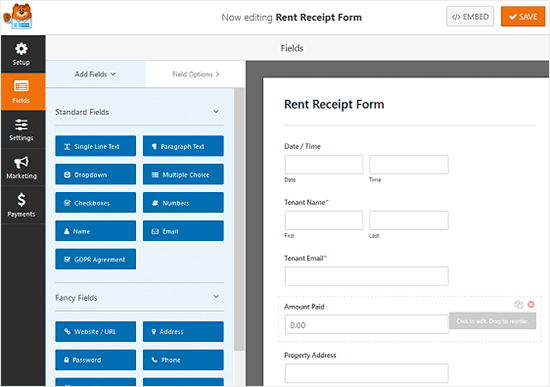The width and height of the screenshot is (550, 387).
Task: Click the Time input box
Action: 409,165
